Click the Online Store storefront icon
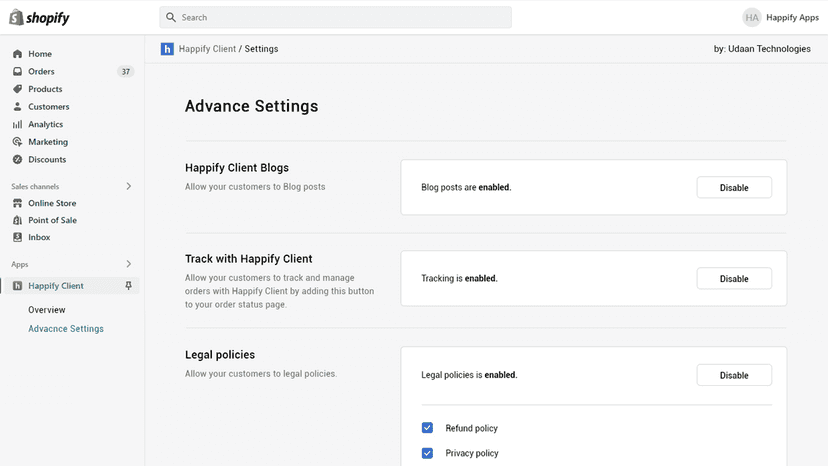 click(17, 203)
